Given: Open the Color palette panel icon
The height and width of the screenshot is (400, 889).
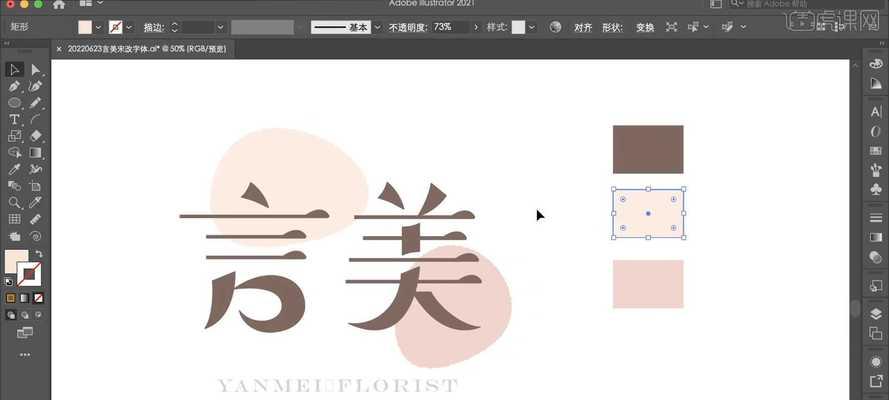Looking at the screenshot, I should 876,63.
